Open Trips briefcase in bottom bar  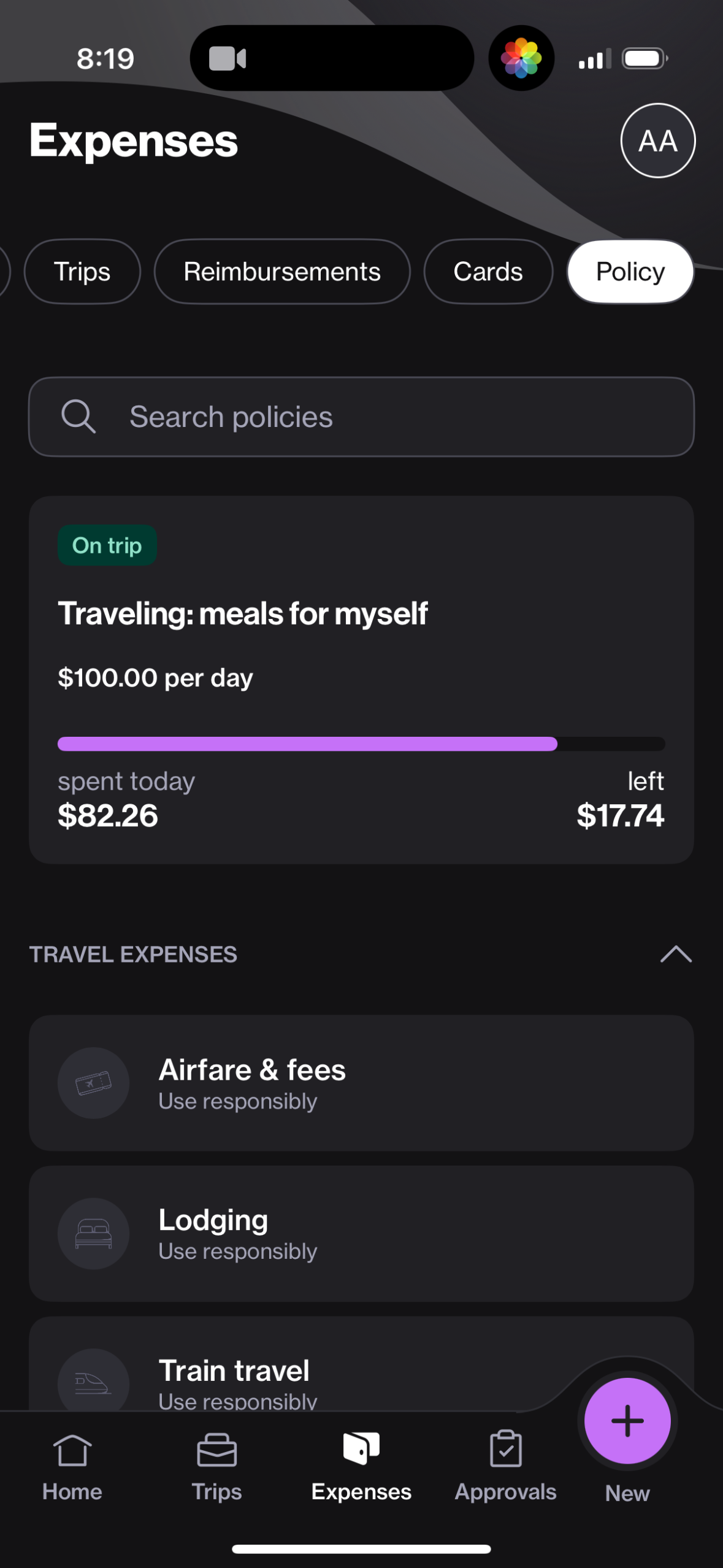(216, 1466)
